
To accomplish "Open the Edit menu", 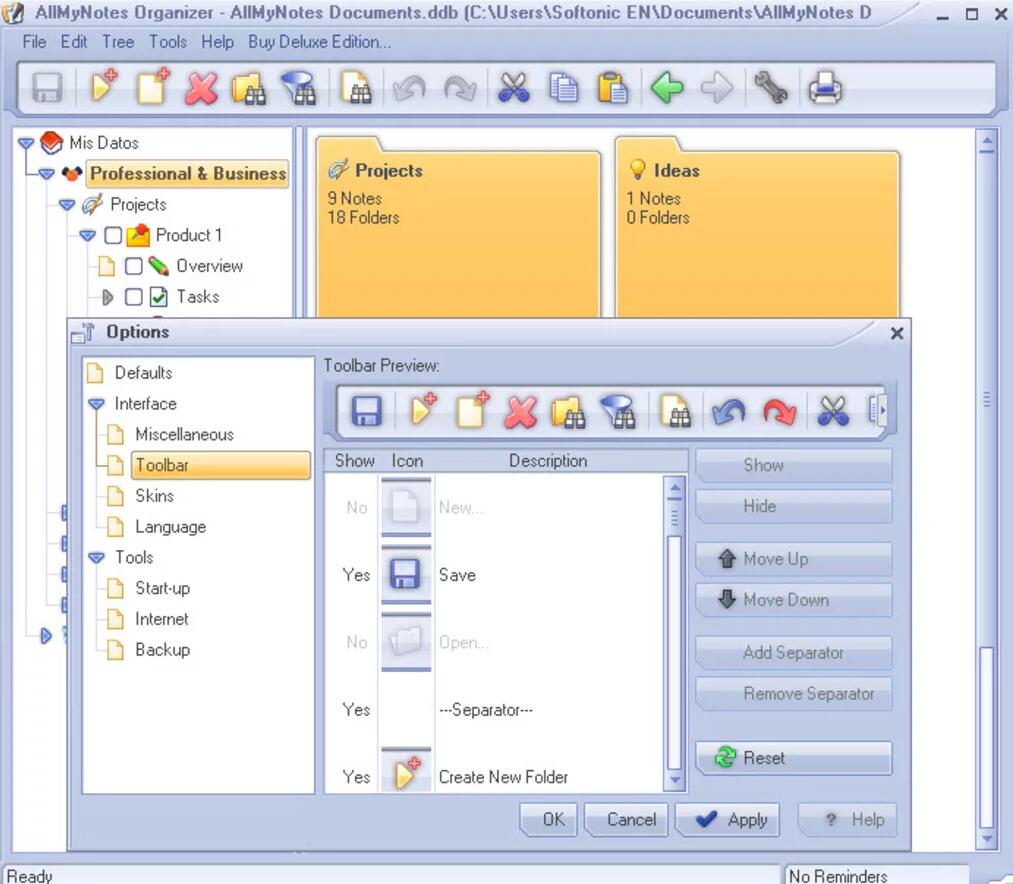I will [74, 42].
